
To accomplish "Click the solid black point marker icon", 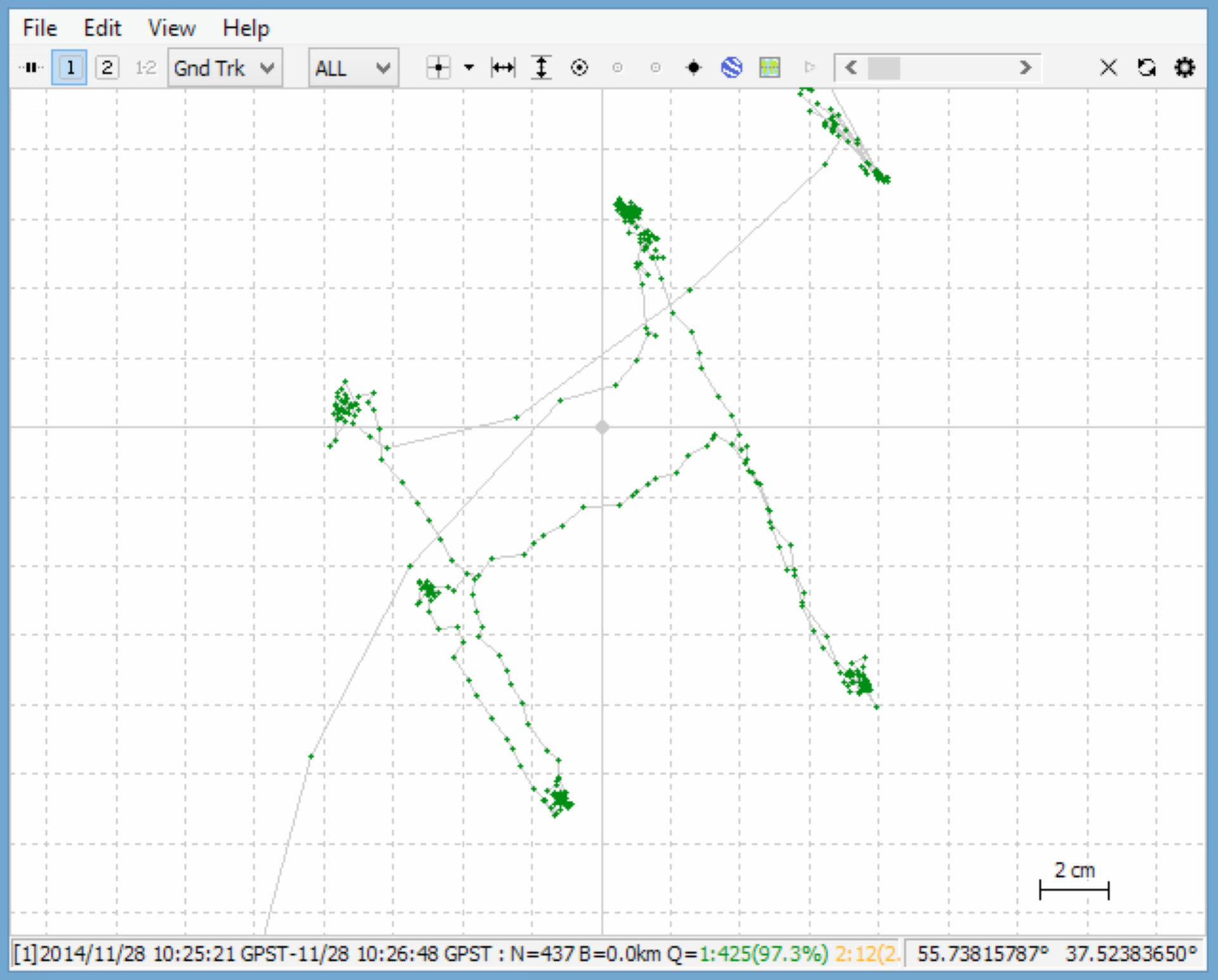I will coord(693,67).
